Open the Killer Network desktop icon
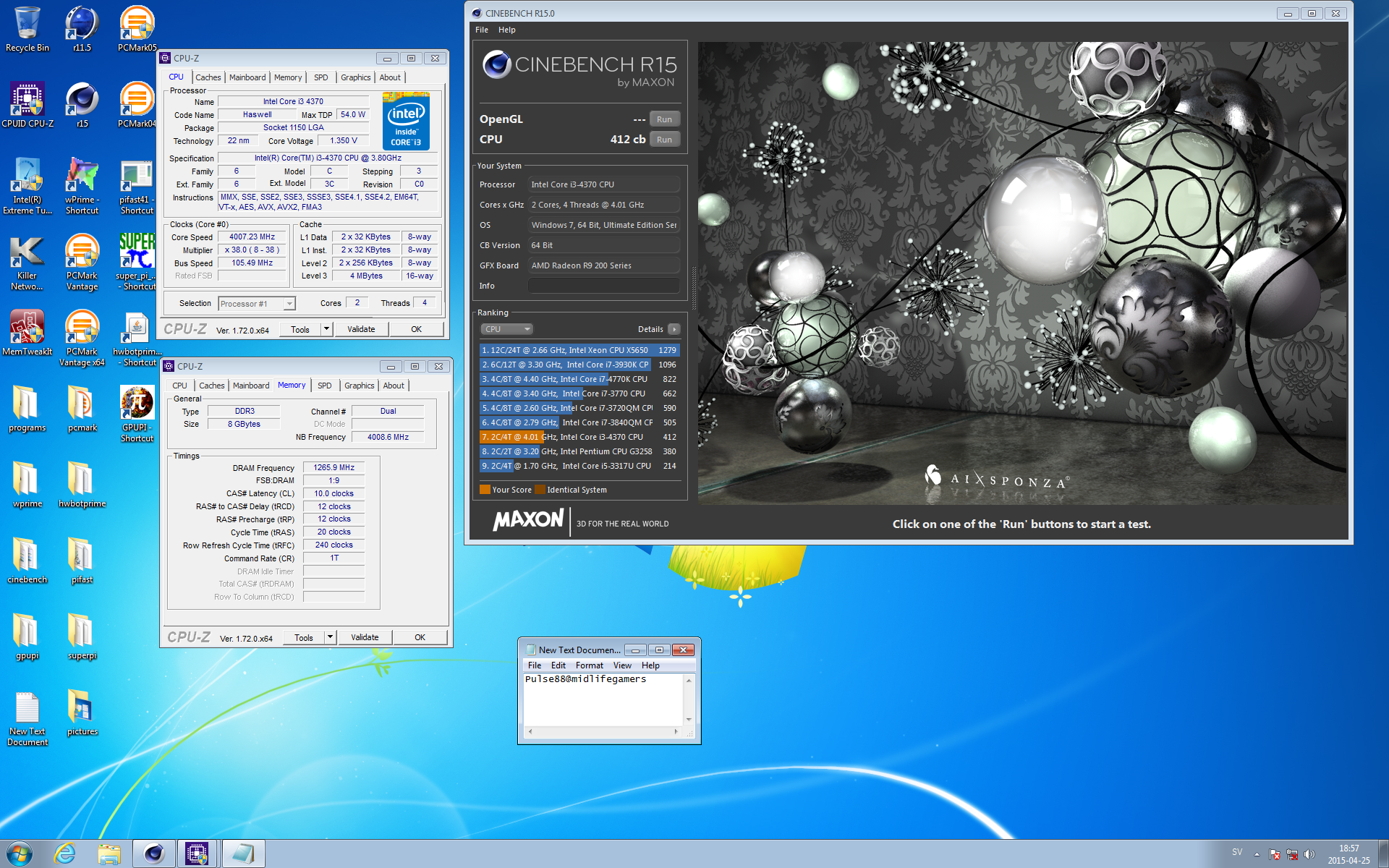 pos(27,263)
